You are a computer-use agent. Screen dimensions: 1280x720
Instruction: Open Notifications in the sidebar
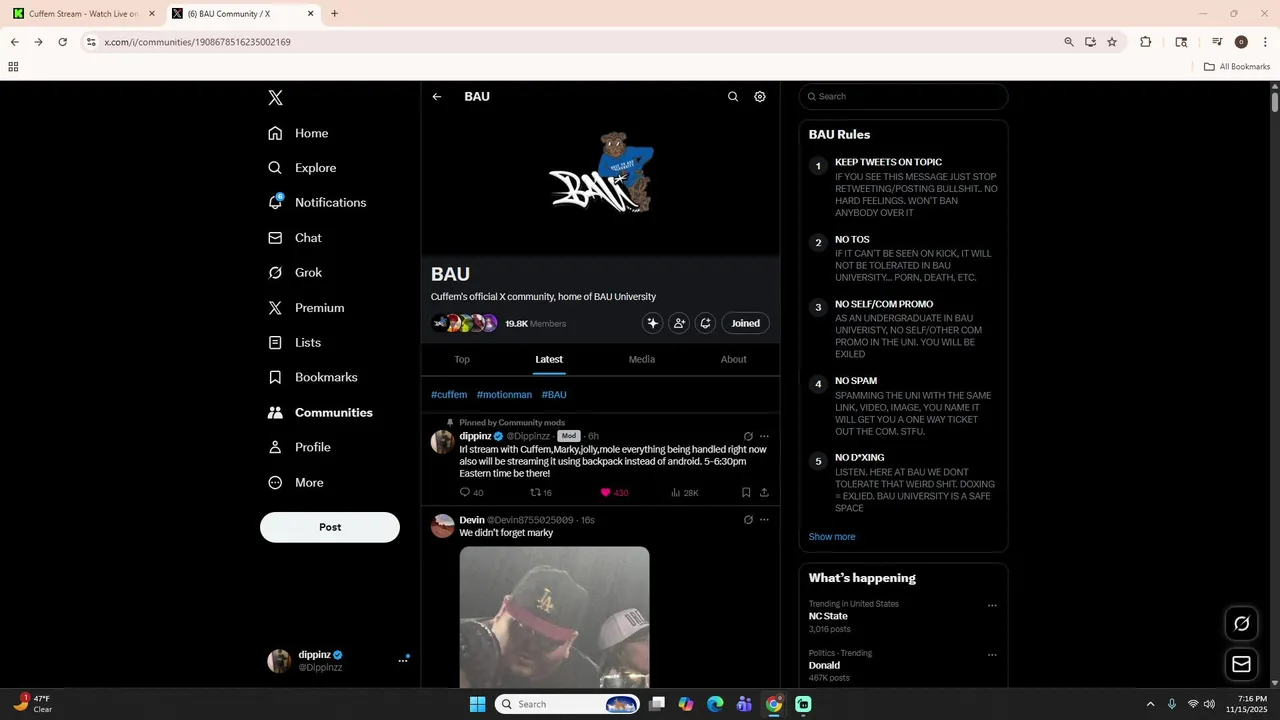tap(317, 202)
